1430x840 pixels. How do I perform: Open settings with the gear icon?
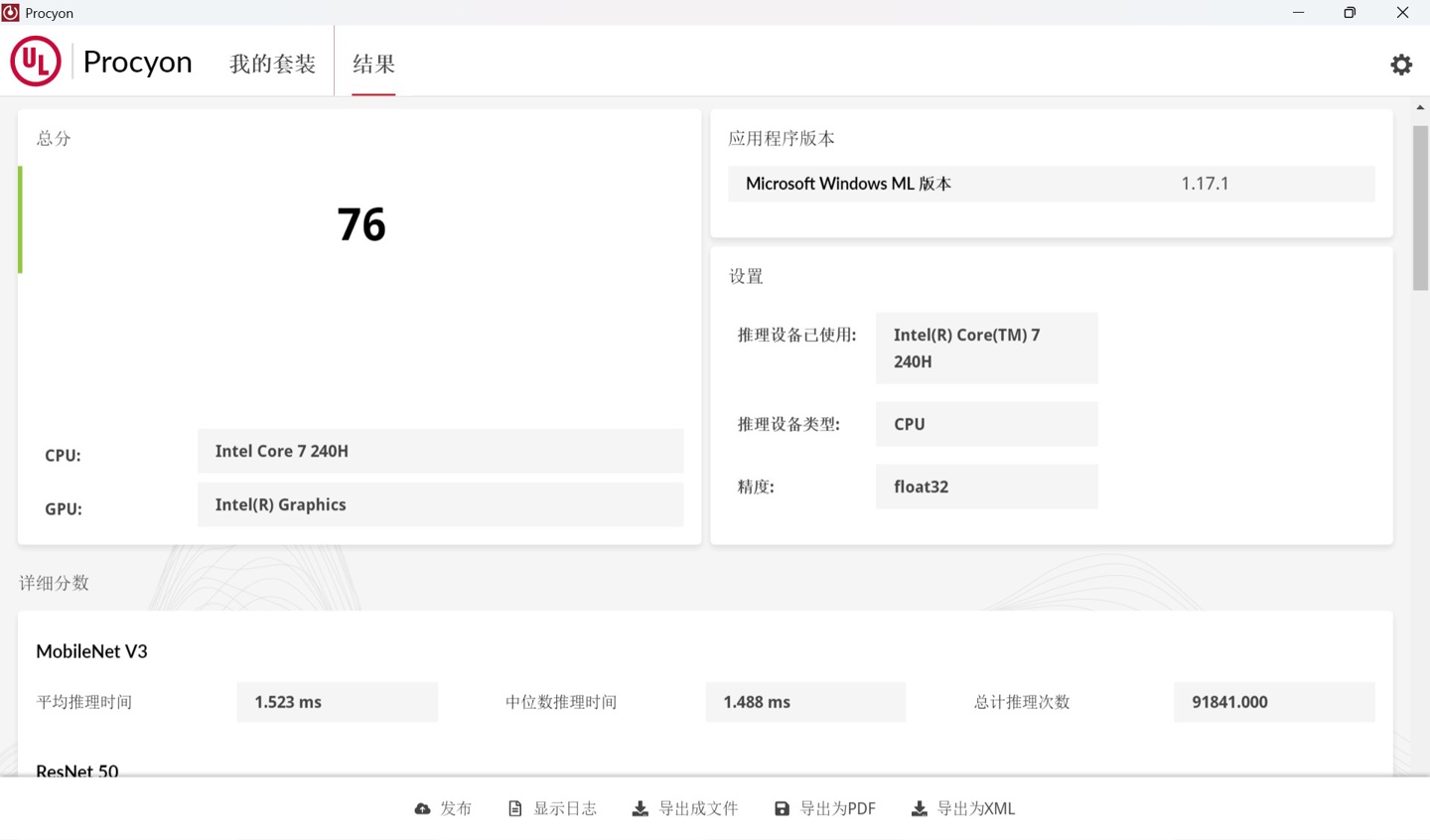pyautogui.click(x=1400, y=65)
